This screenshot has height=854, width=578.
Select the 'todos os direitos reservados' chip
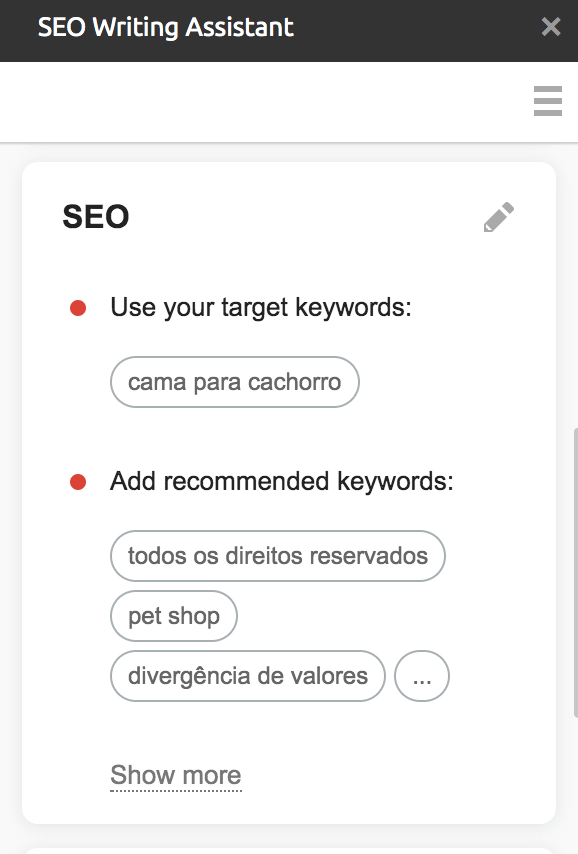278,556
